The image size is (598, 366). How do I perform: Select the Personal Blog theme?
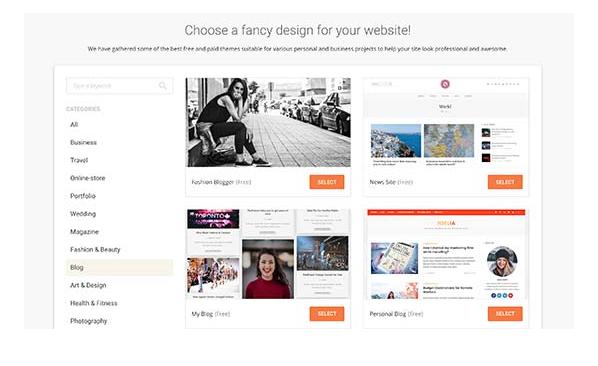tap(505, 314)
